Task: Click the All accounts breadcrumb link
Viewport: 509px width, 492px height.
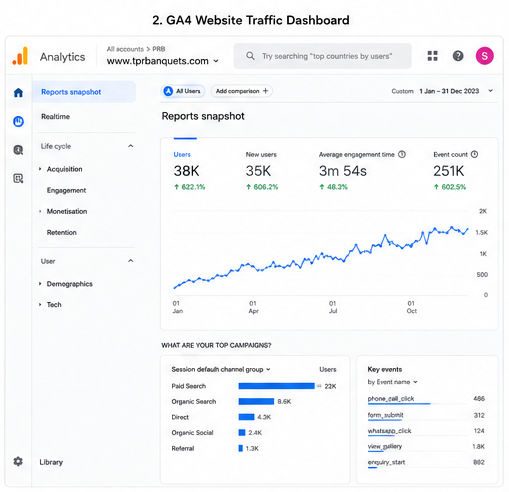Action: (x=125, y=49)
